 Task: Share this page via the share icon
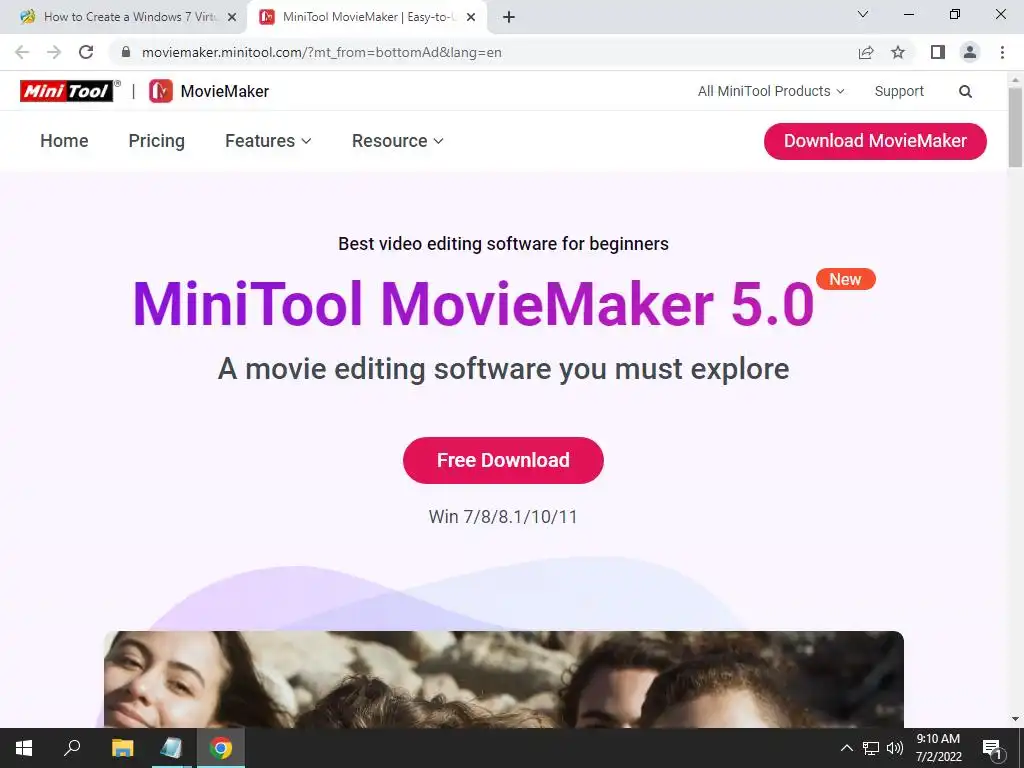coord(866,52)
